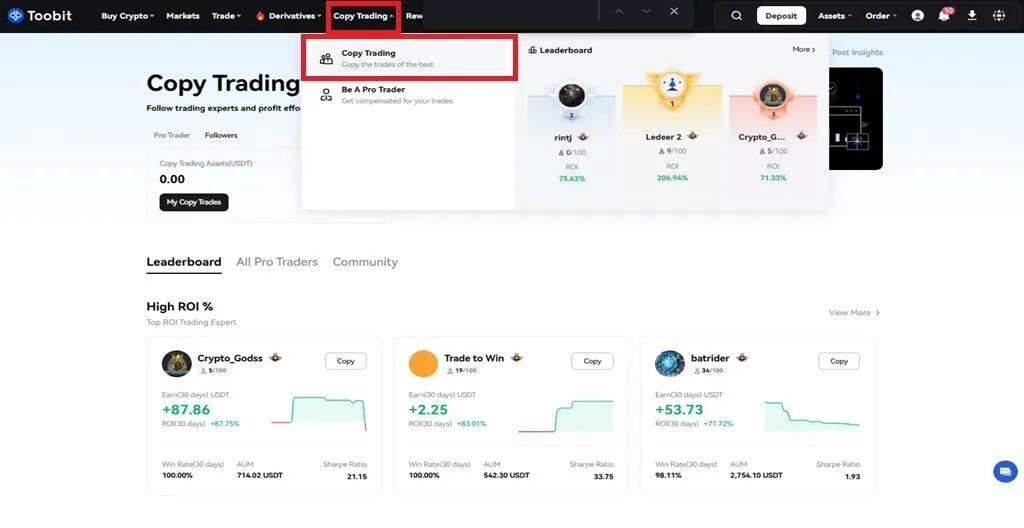Expand the Order dropdown
Image resolution: width=1024 pixels, height=528 pixels.
click(881, 16)
